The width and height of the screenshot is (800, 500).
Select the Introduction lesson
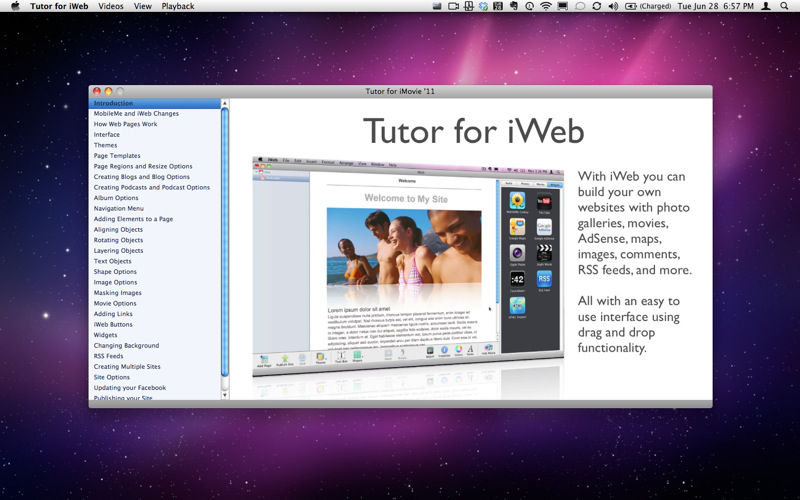(x=155, y=103)
